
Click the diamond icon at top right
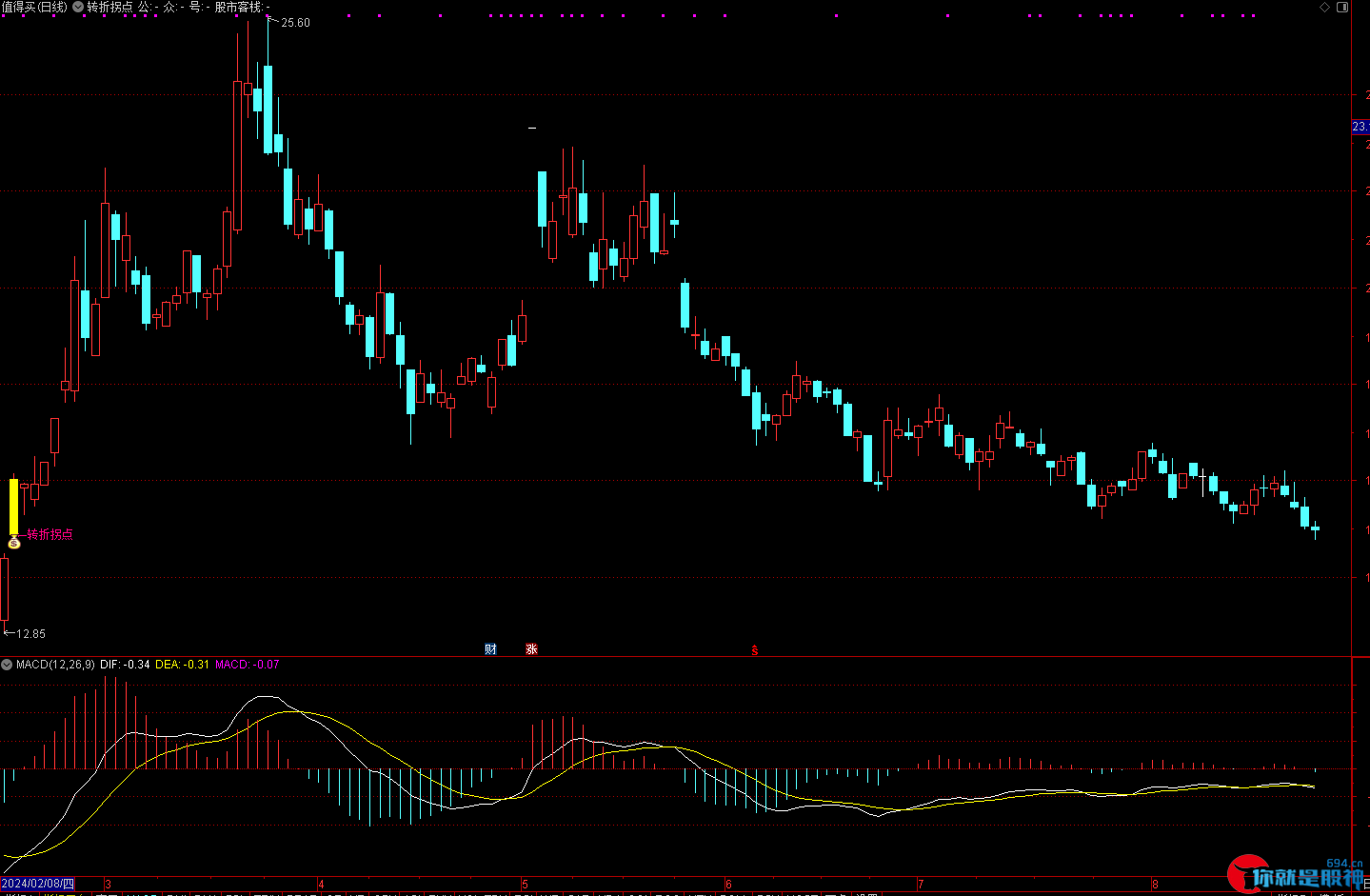pos(1325,7)
